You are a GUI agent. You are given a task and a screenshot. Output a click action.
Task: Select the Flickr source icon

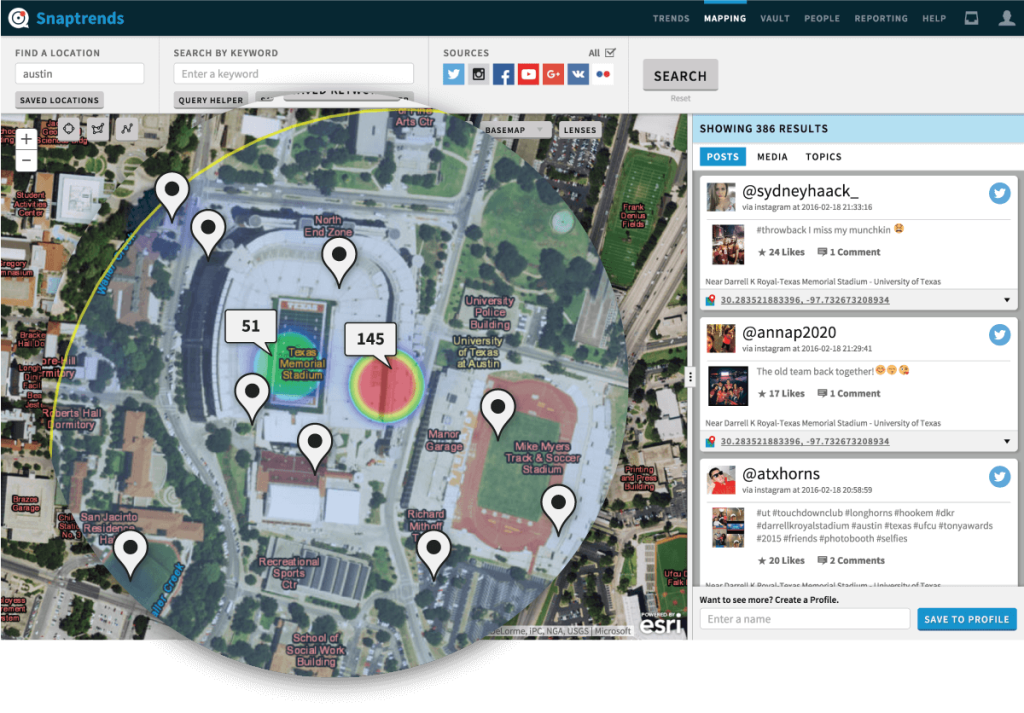(603, 73)
